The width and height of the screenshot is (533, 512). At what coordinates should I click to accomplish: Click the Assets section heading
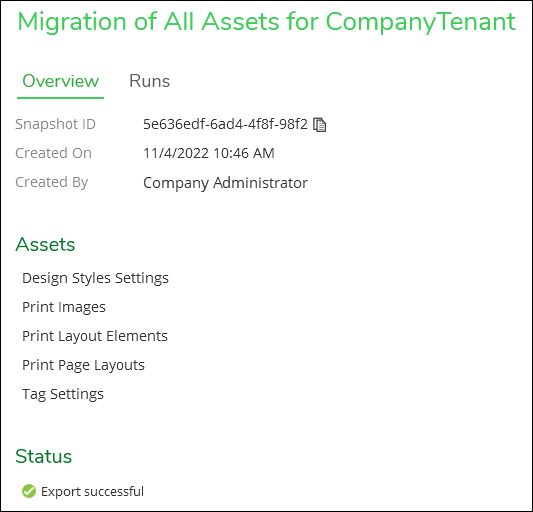(x=45, y=244)
